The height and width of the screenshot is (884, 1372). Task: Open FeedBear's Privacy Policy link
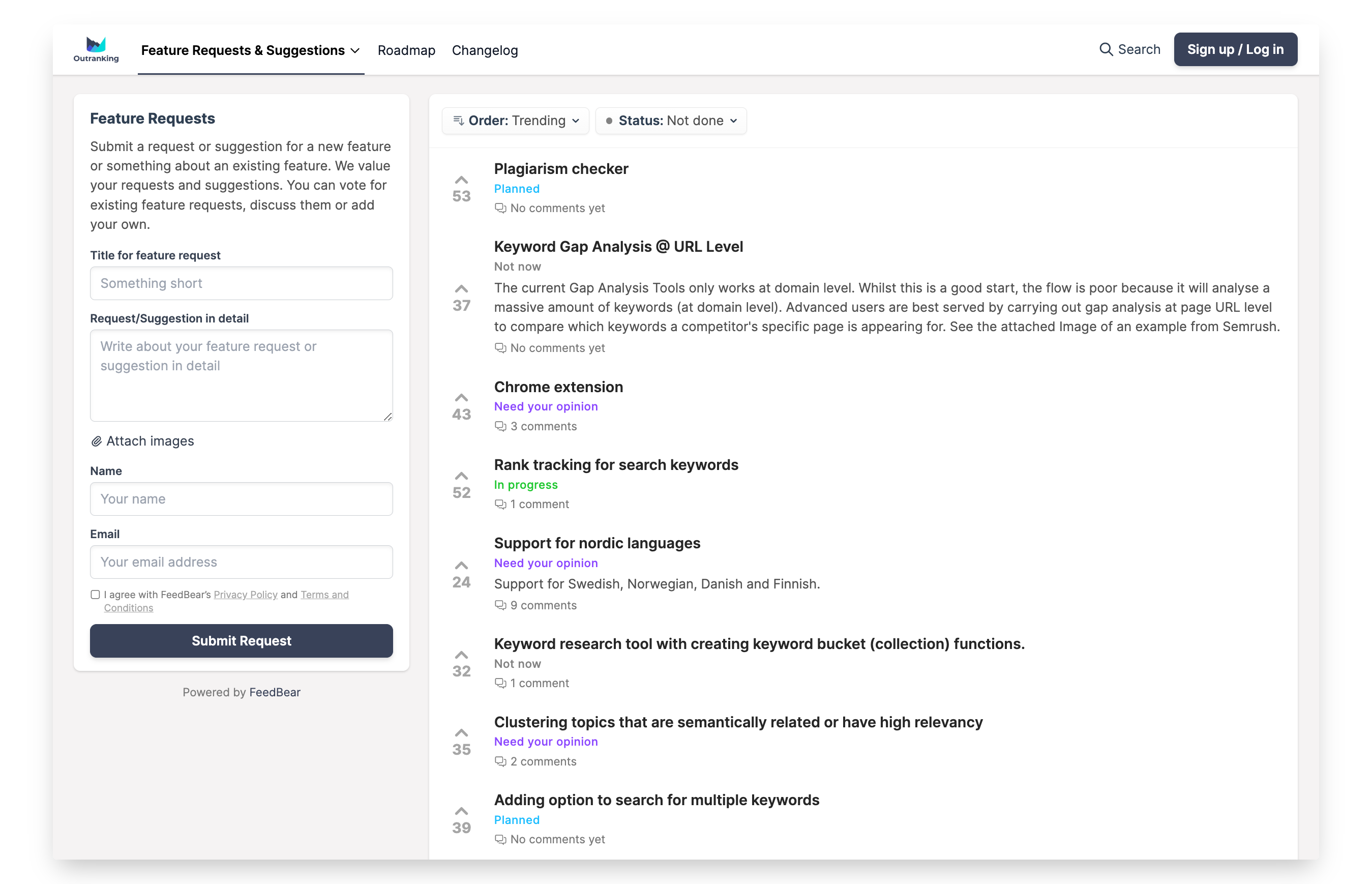[246, 595]
